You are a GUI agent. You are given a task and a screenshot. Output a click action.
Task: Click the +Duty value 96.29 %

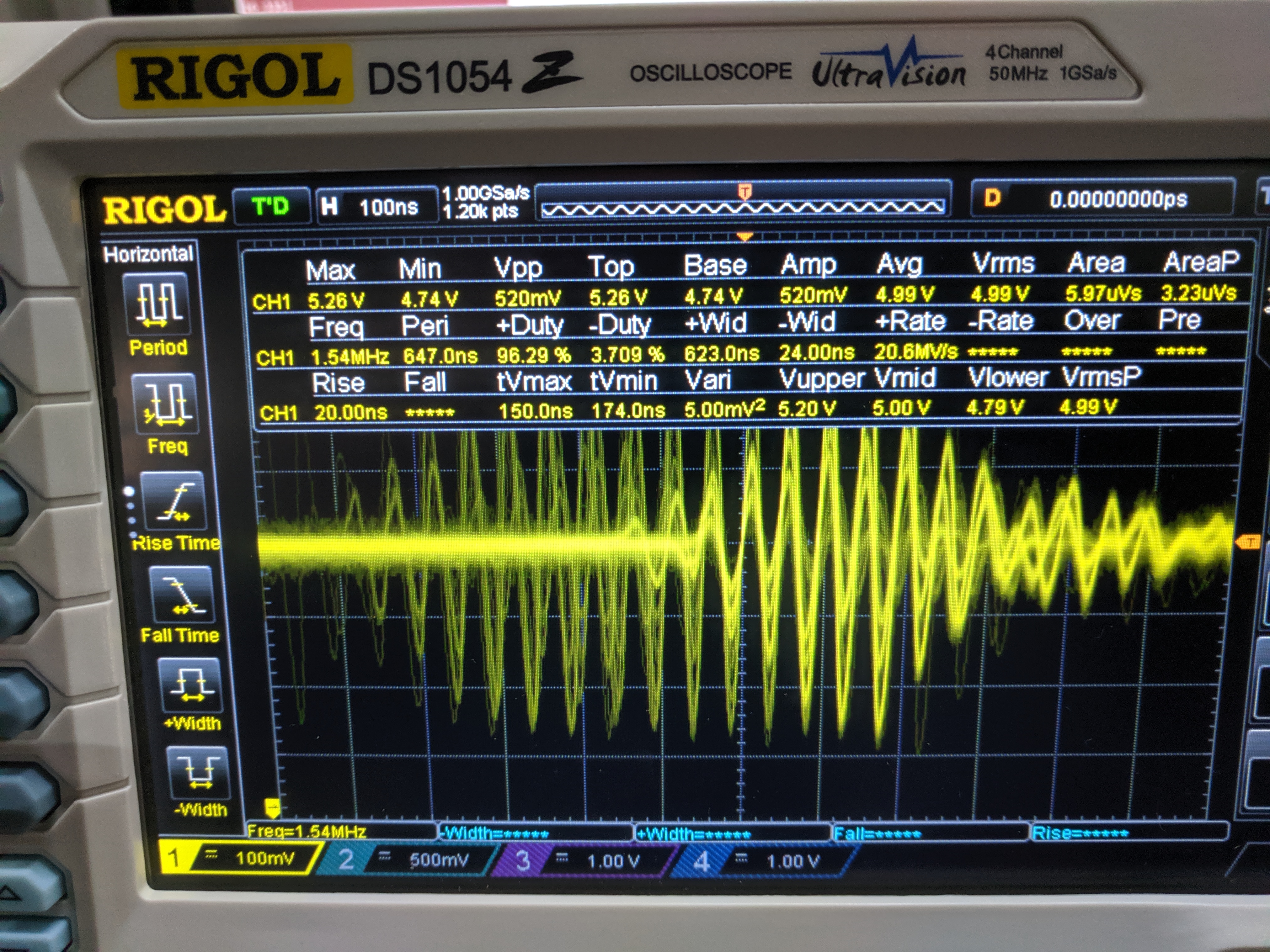tap(534, 355)
